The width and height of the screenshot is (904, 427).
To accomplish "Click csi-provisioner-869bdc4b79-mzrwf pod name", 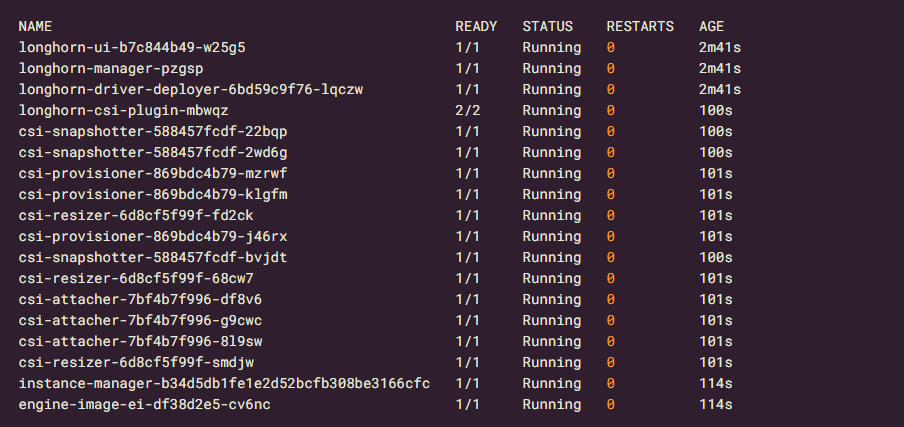I will tap(153, 173).
